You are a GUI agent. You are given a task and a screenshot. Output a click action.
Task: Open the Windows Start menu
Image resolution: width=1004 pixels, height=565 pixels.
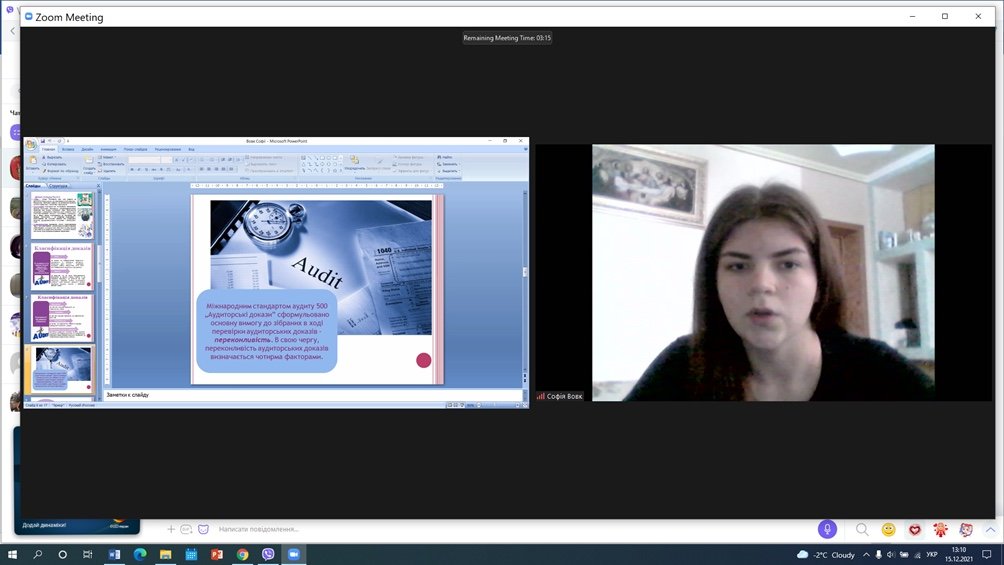pyautogui.click(x=12, y=554)
